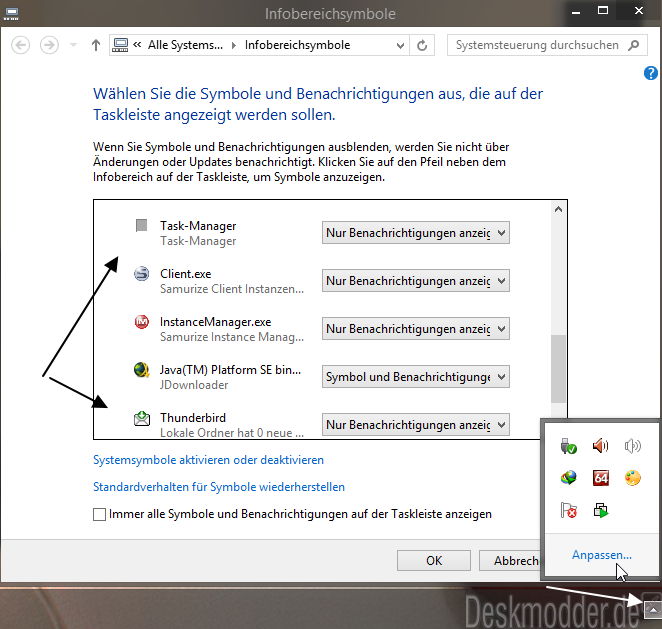
Task: Select the InstanceManager.exe icon
Action: [x=141, y=322]
